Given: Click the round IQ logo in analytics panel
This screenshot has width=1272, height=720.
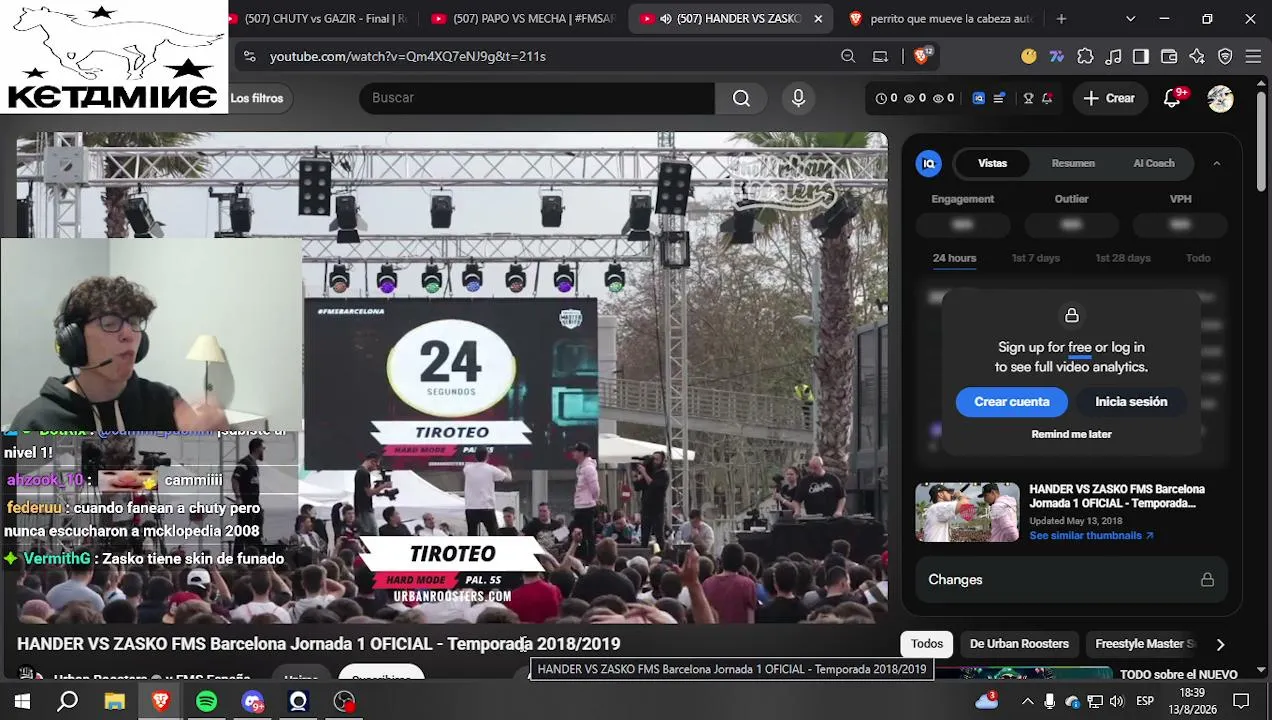Looking at the screenshot, I should [929, 163].
